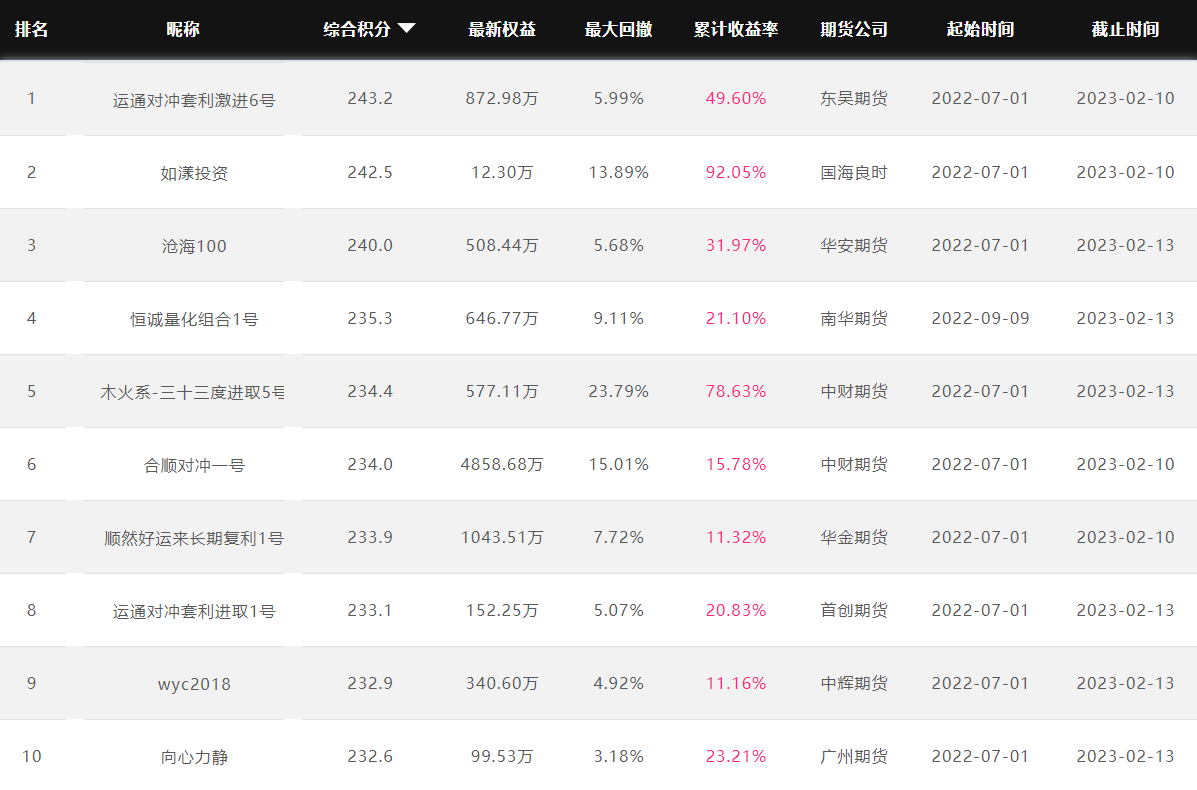Select return rate 78.63%
Screen dimensions: 1197x790
736,392
